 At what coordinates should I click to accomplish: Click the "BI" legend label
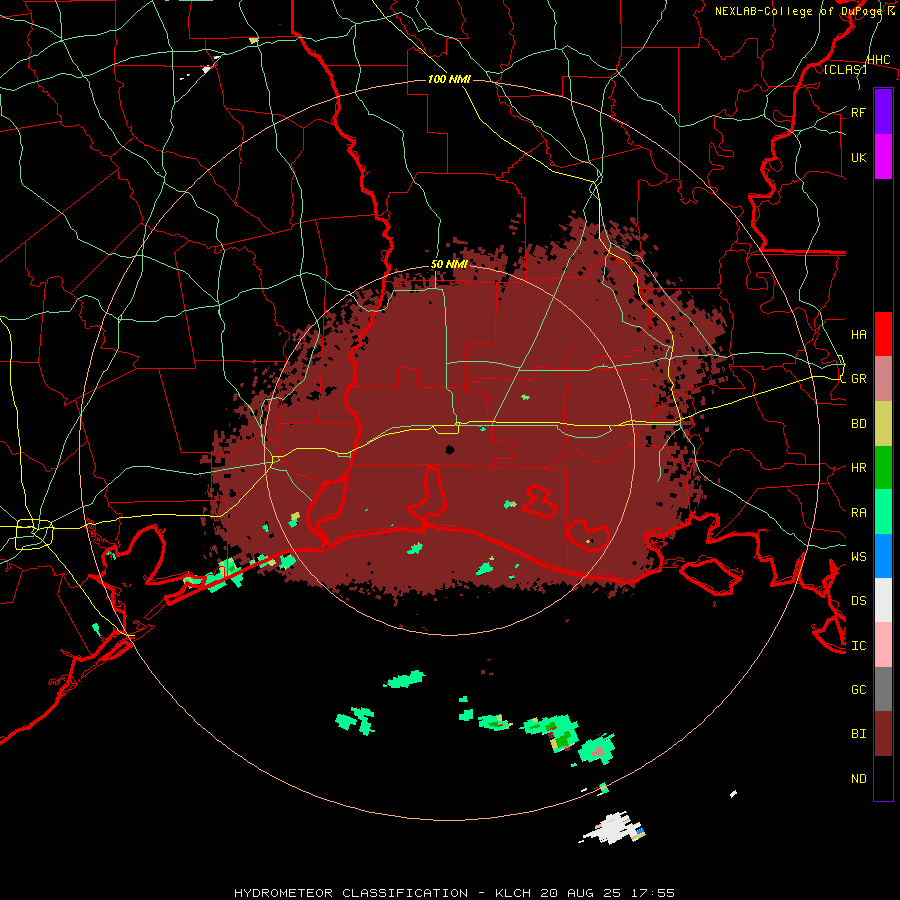click(x=858, y=734)
